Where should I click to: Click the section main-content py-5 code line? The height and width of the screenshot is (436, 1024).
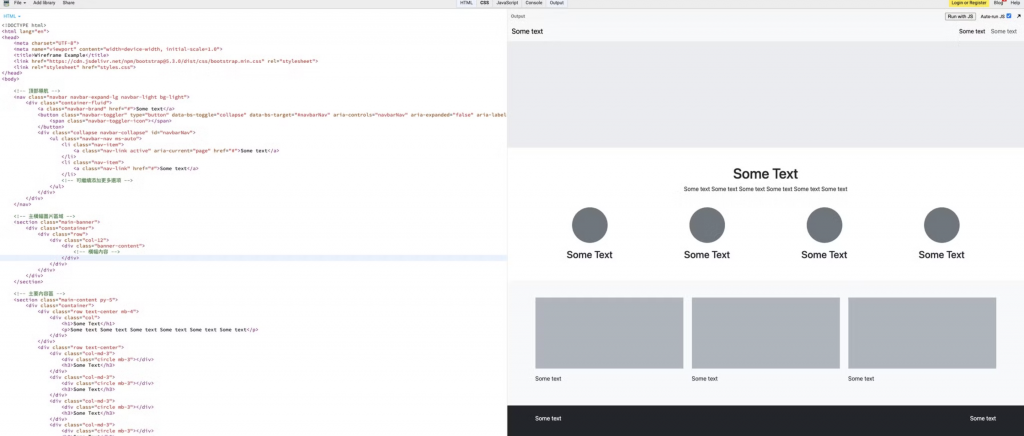click(x=66, y=300)
